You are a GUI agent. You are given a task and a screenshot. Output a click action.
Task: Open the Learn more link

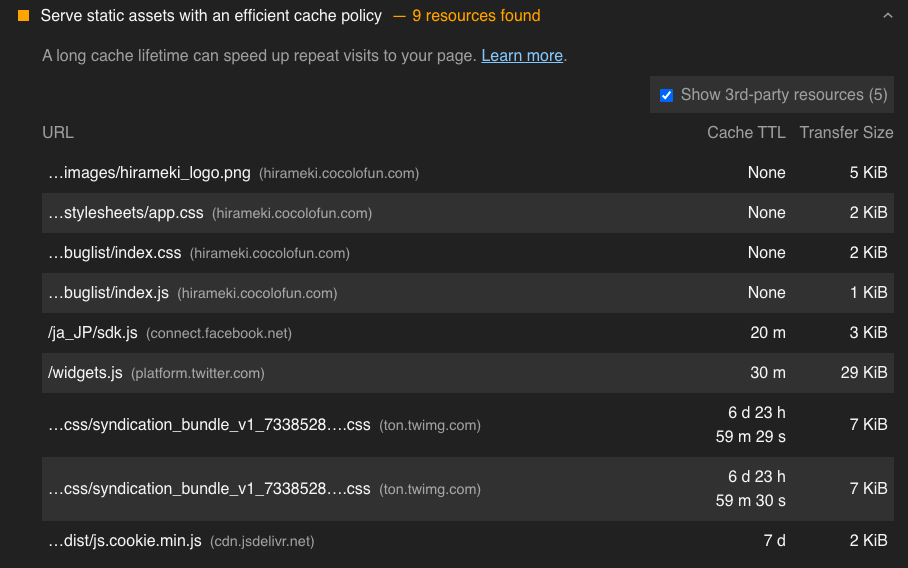522,56
